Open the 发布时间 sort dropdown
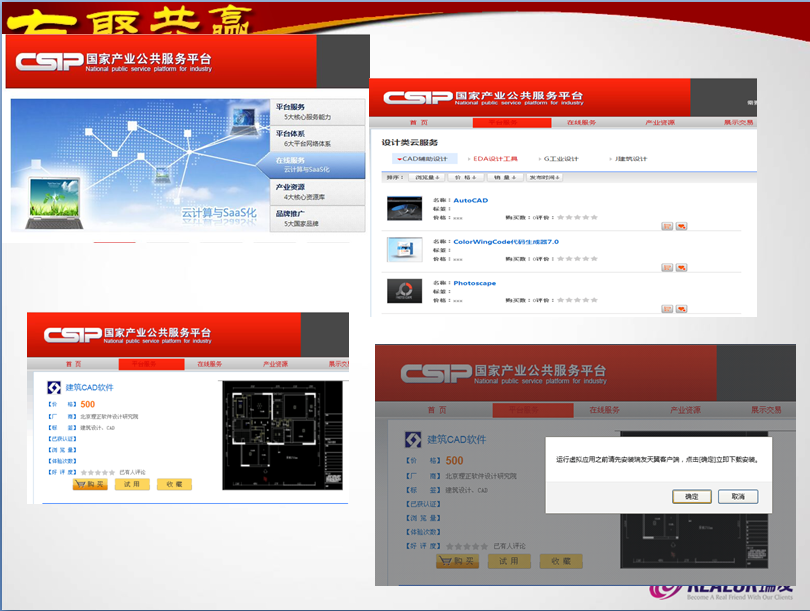Viewport: 810px width, 611px height. [546, 177]
